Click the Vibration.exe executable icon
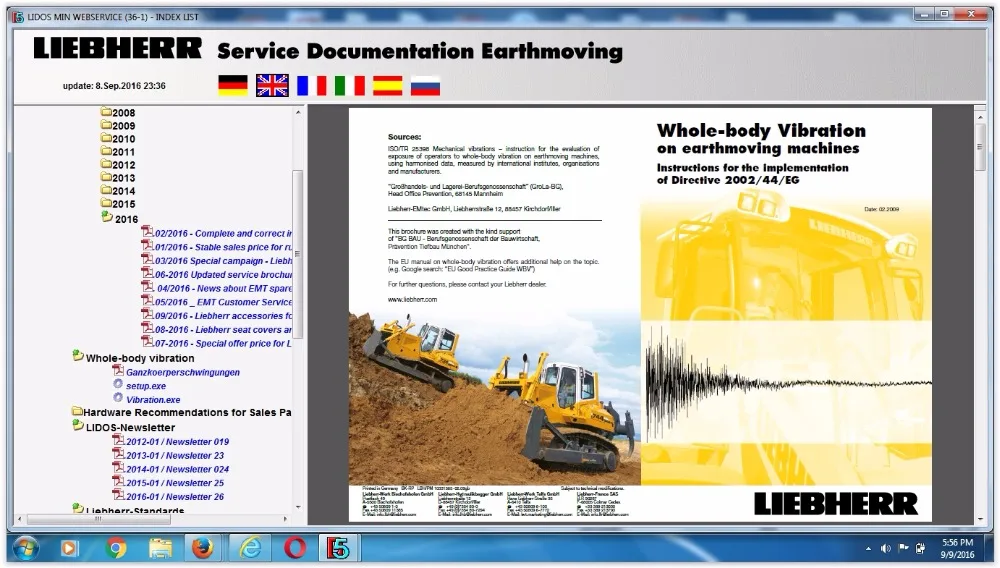Screen dimensions: 1000x568 pos(118,398)
